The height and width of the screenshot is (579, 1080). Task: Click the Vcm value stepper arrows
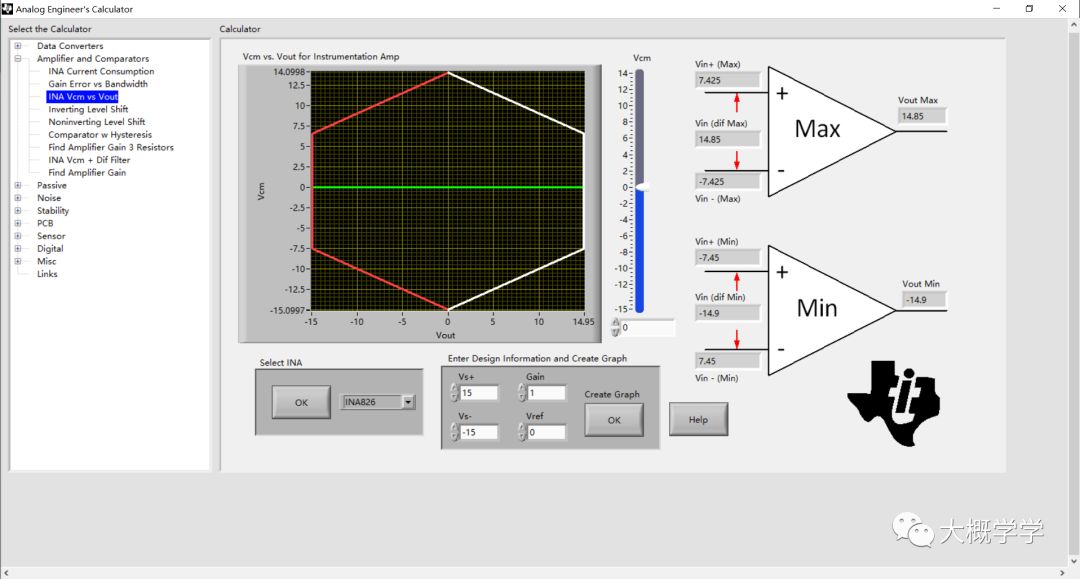616,327
